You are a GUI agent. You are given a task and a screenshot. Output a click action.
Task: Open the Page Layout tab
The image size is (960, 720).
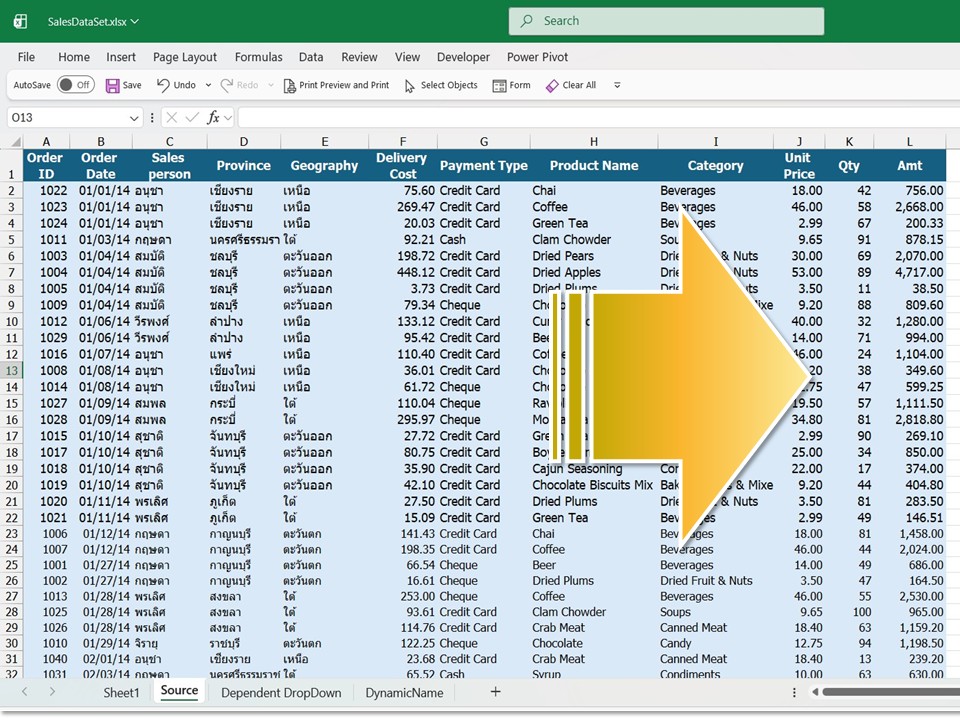185,57
